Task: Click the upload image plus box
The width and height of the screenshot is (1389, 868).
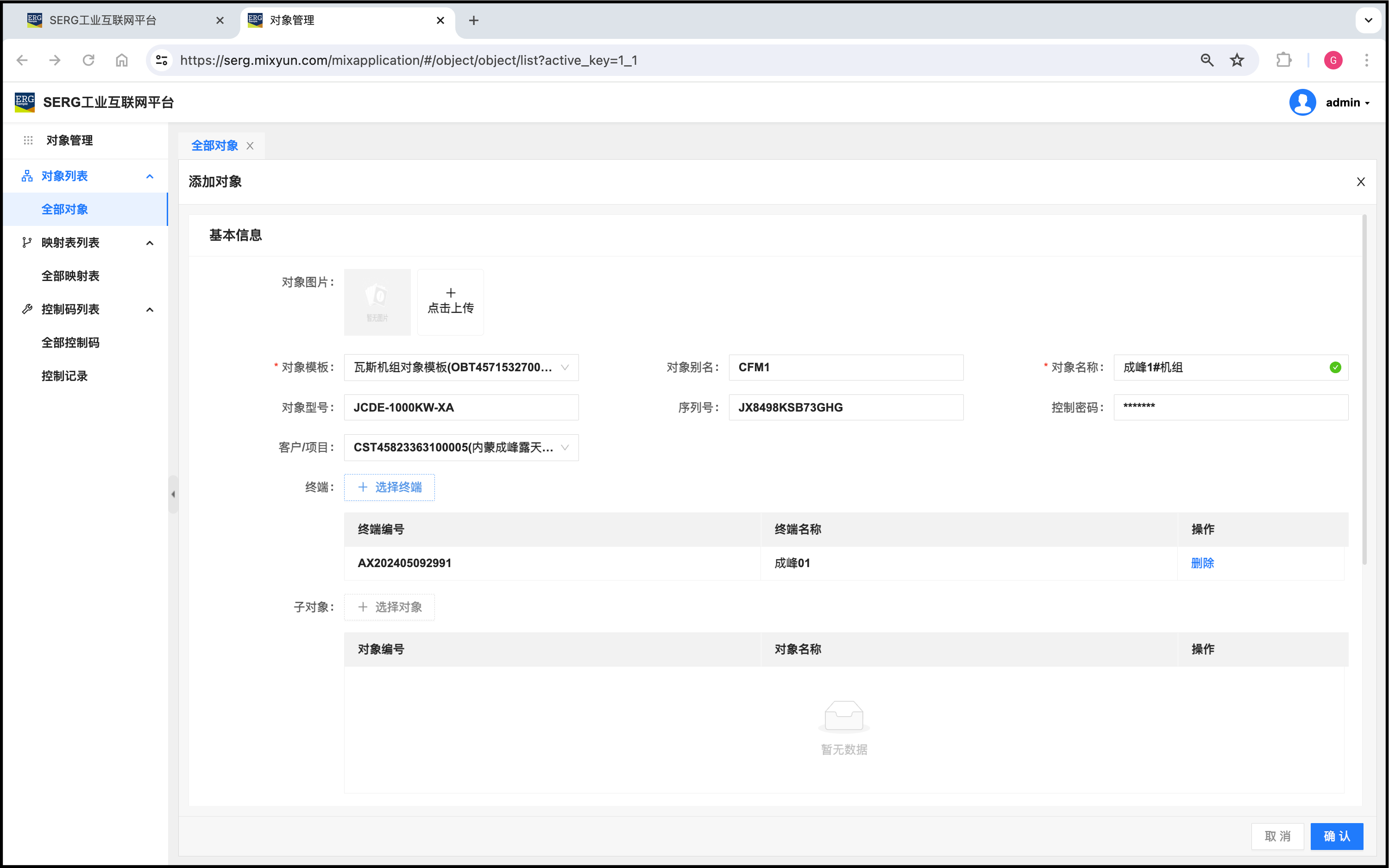Action: point(450,302)
